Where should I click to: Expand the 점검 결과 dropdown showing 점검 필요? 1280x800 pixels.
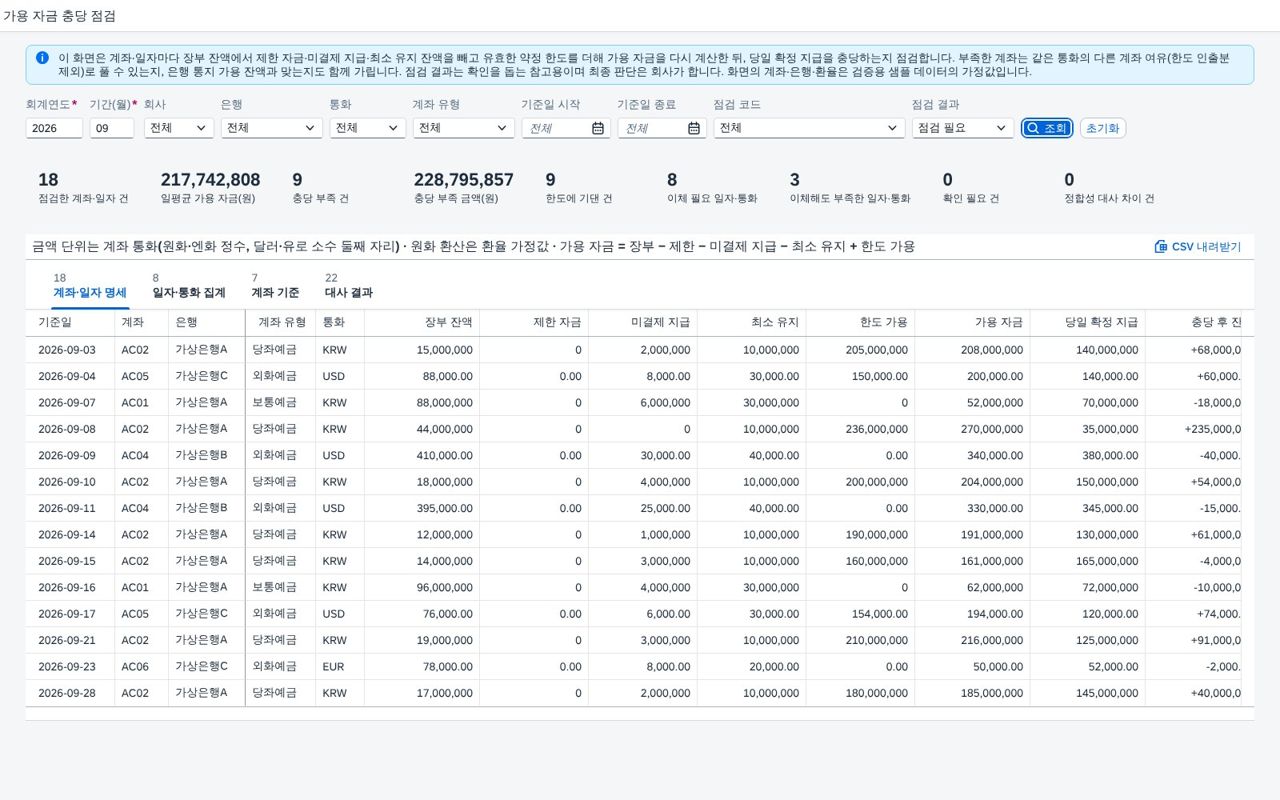pos(962,128)
